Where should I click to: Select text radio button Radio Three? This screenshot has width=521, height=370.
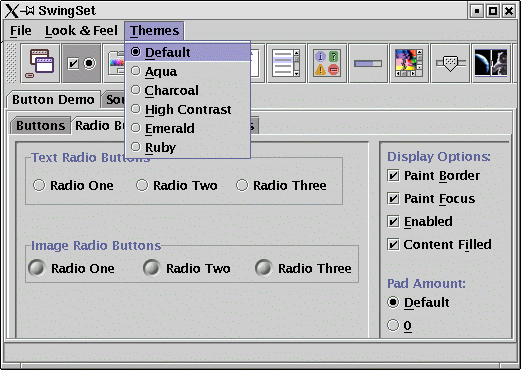(281, 185)
